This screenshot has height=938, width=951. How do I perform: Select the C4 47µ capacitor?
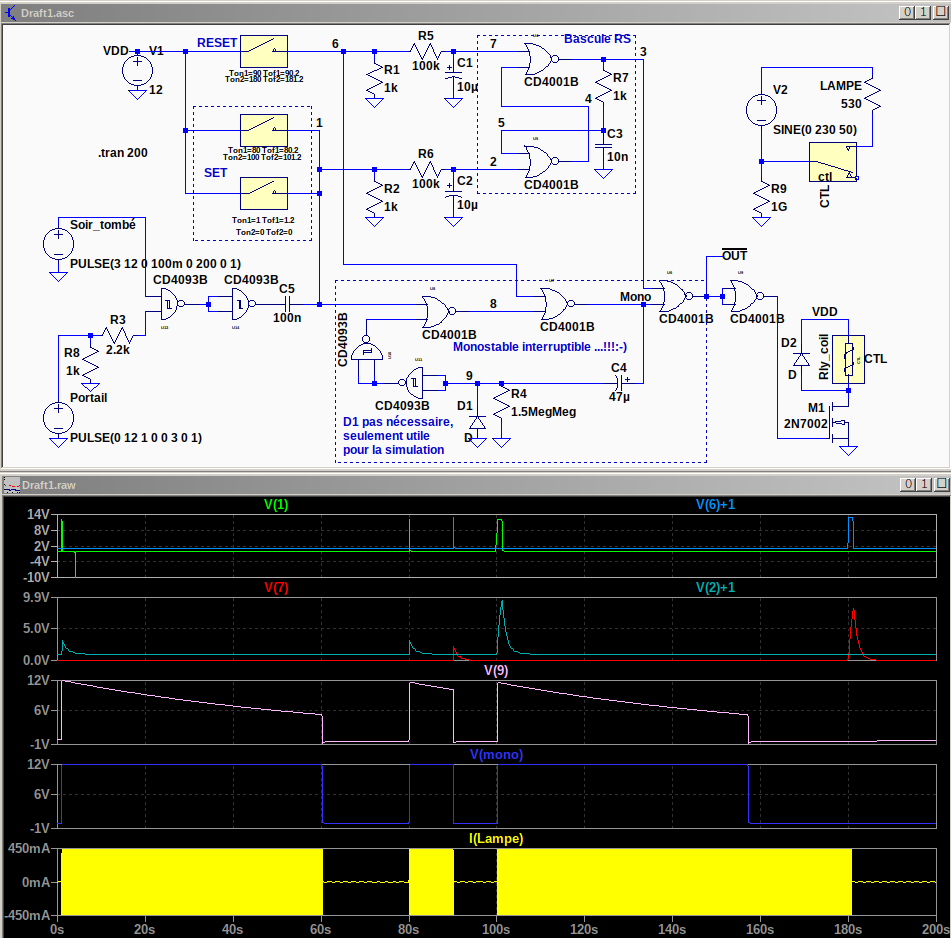coord(620,383)
